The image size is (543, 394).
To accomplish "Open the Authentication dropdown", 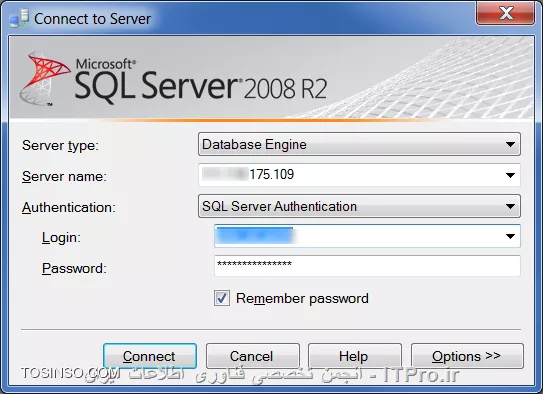I will [359, 206].
